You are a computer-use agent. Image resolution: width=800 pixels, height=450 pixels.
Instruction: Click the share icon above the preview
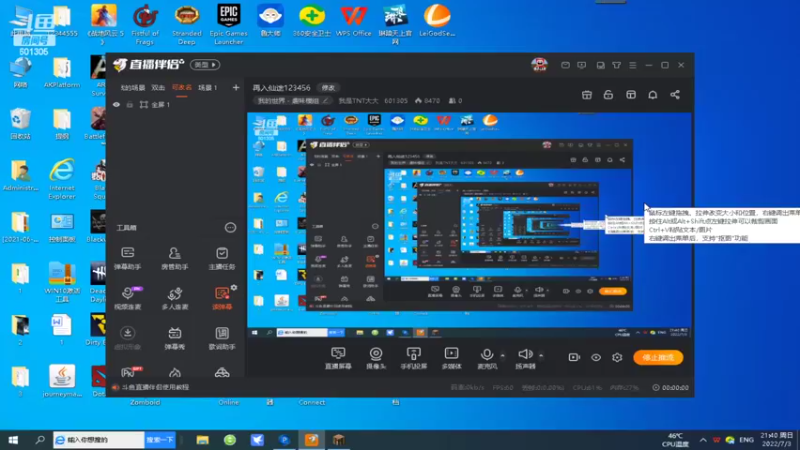tap(675, 95)
